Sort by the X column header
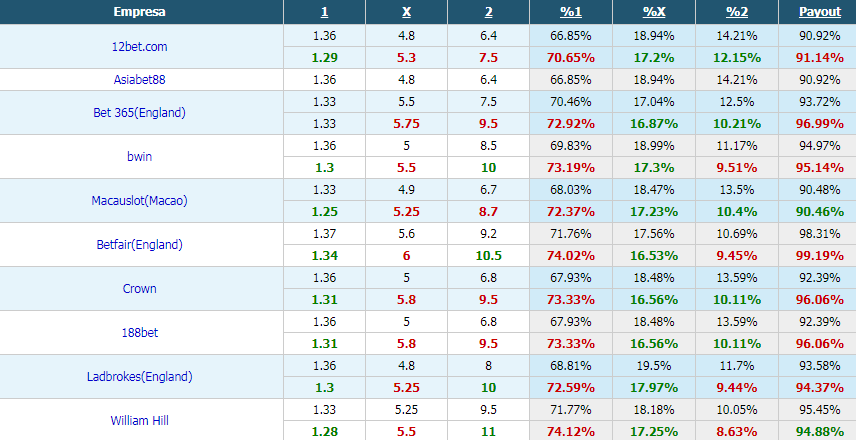The width and height of the screenshot is (856, 440). click(407, 12)
